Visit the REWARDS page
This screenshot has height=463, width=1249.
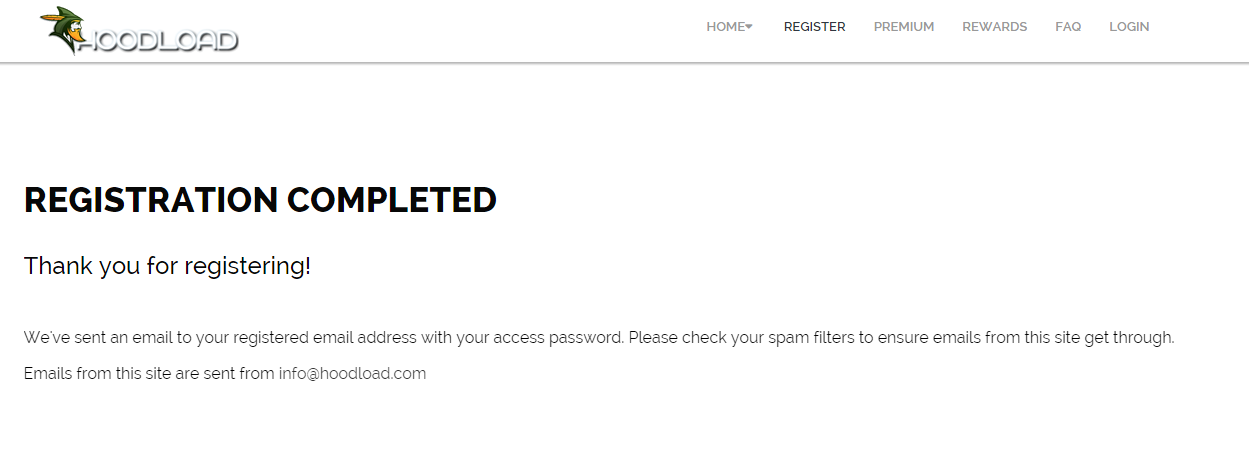pos(994,27)
